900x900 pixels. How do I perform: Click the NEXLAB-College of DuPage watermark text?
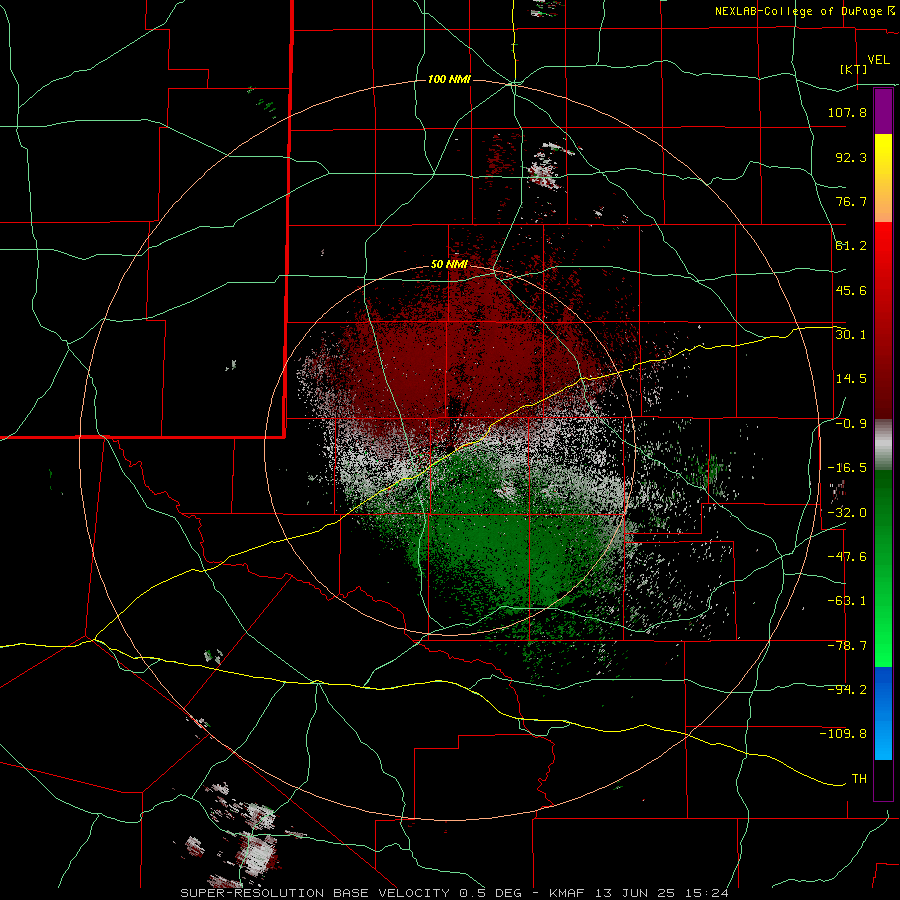coord(804,11)
